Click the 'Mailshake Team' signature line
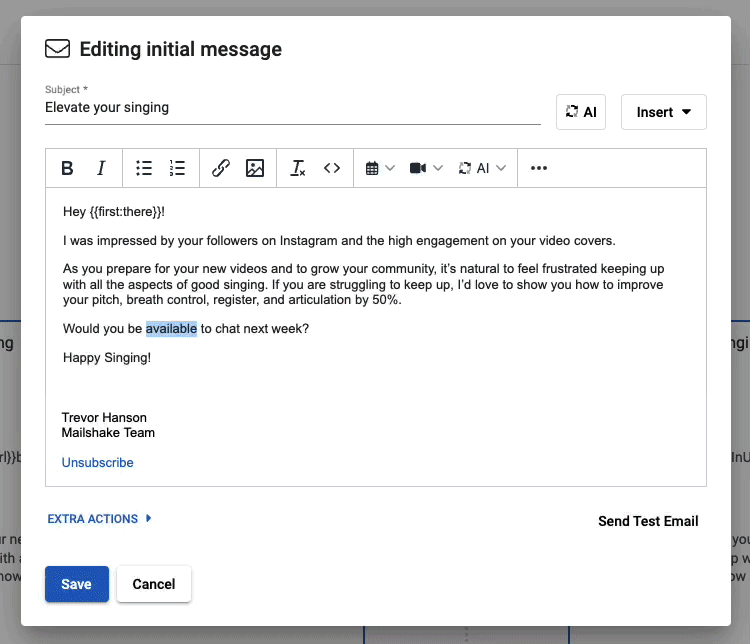The height and width of the screenshot is (644, 750). (x=108, y=433)
